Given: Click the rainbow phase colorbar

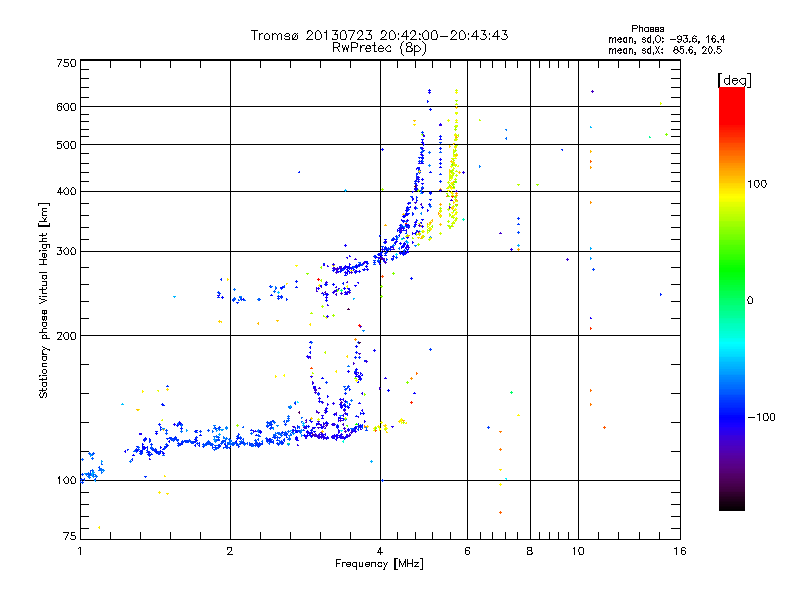Looking at the screenshot, I should click(x=732, y=298).
